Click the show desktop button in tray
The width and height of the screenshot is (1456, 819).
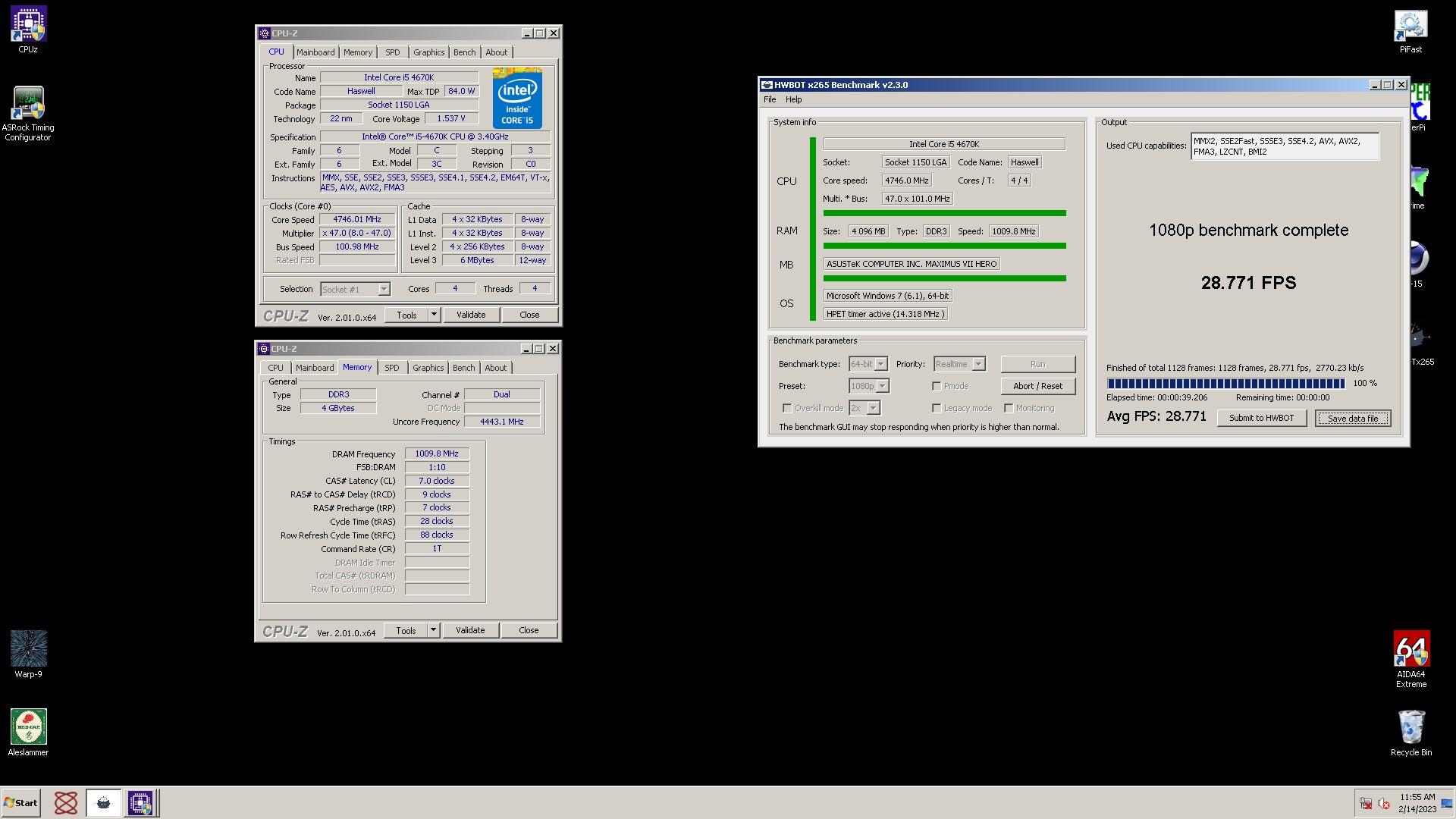1447,804
